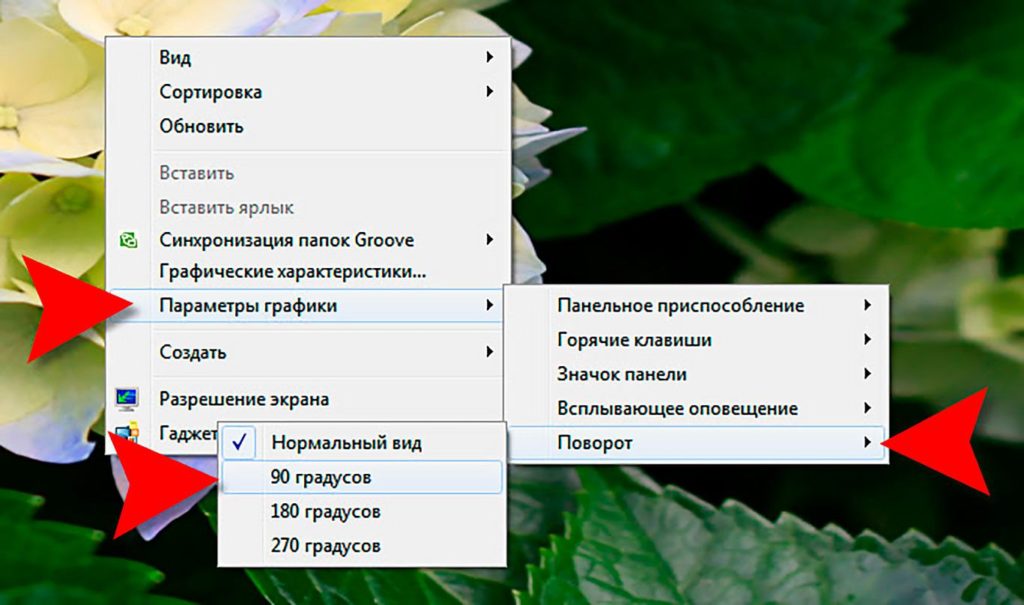Image resolution: width=1024 pixels, height=605 pixels.
Task: Pick 270 градусов rotation option
Action: click(x=325, y=546)
